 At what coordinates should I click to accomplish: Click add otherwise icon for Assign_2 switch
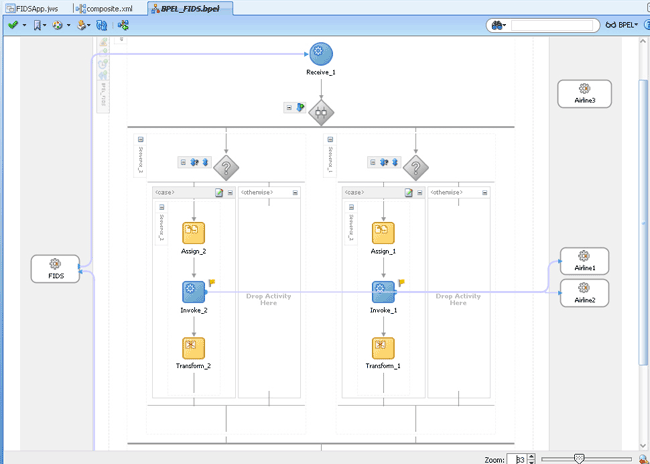coord(206,162)
